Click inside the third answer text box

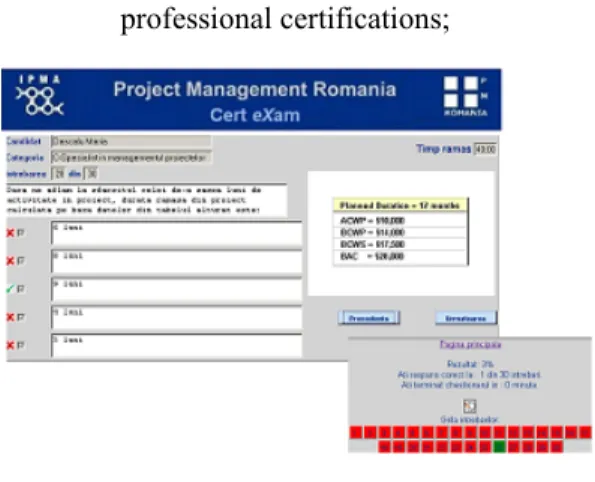coord(176,289)
